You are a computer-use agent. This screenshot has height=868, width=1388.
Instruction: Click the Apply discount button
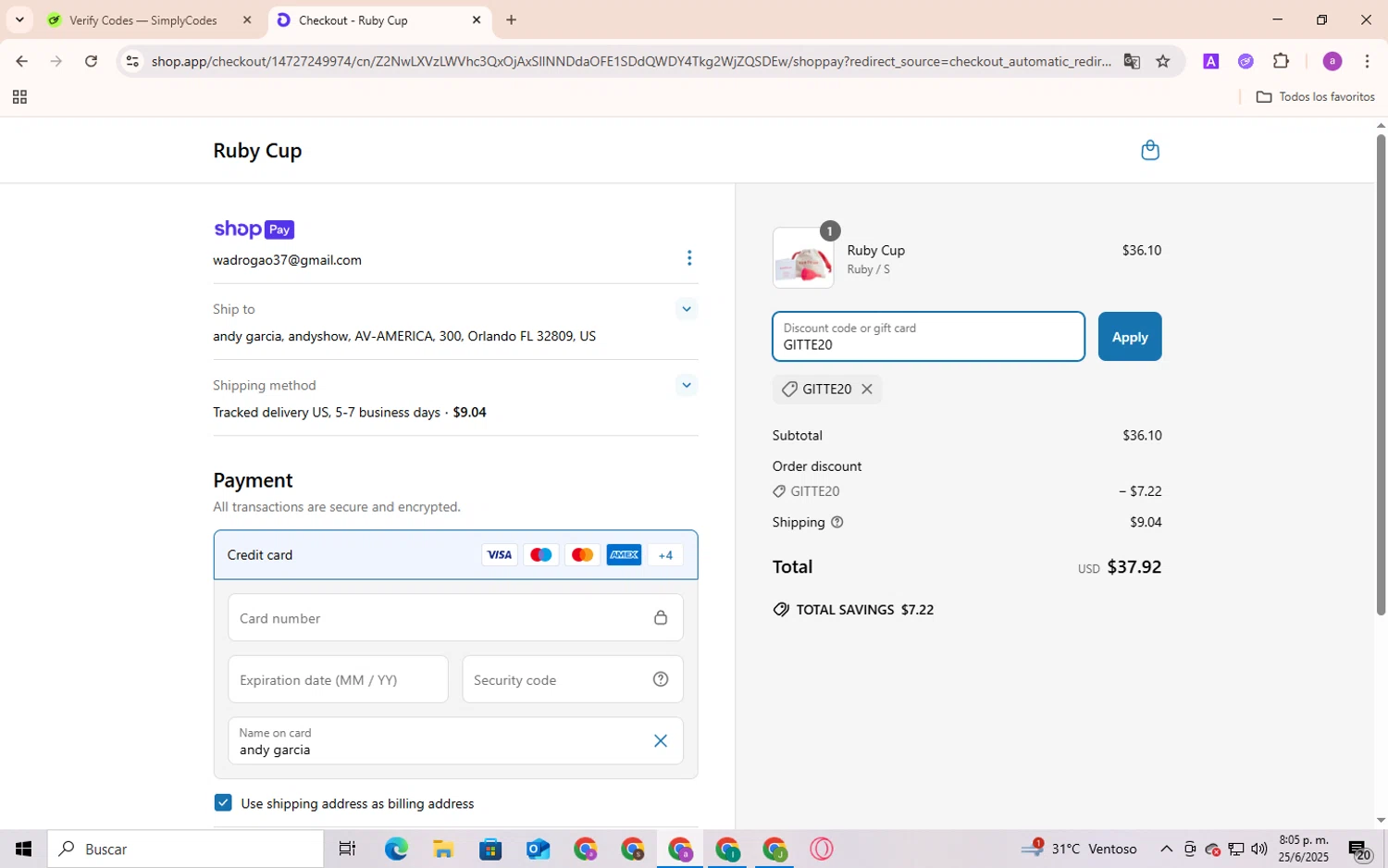click(x=1130, y=337)
